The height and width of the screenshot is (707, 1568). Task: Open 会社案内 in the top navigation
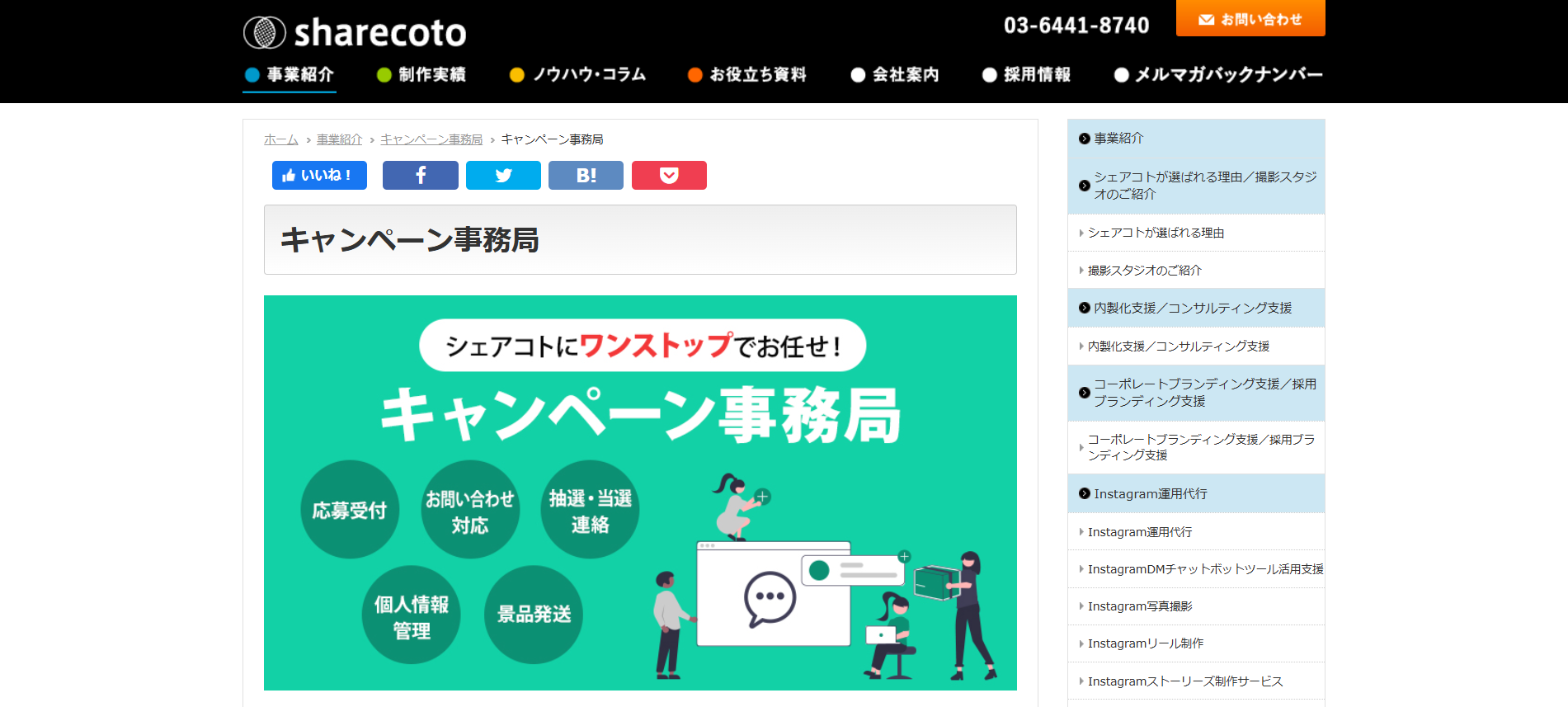click(x=895, y=75)
